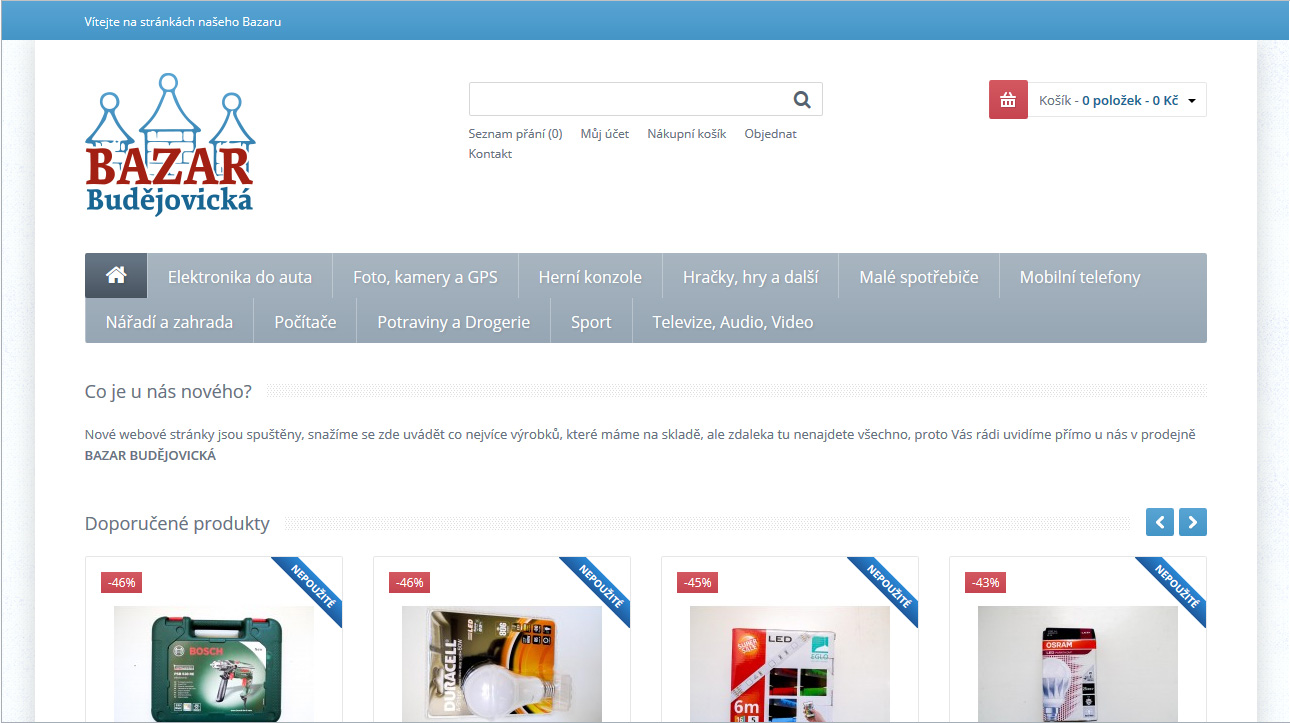Open Mobilní telefony category
This screenshot has width=1290, height=723.
pos(1079,277)
